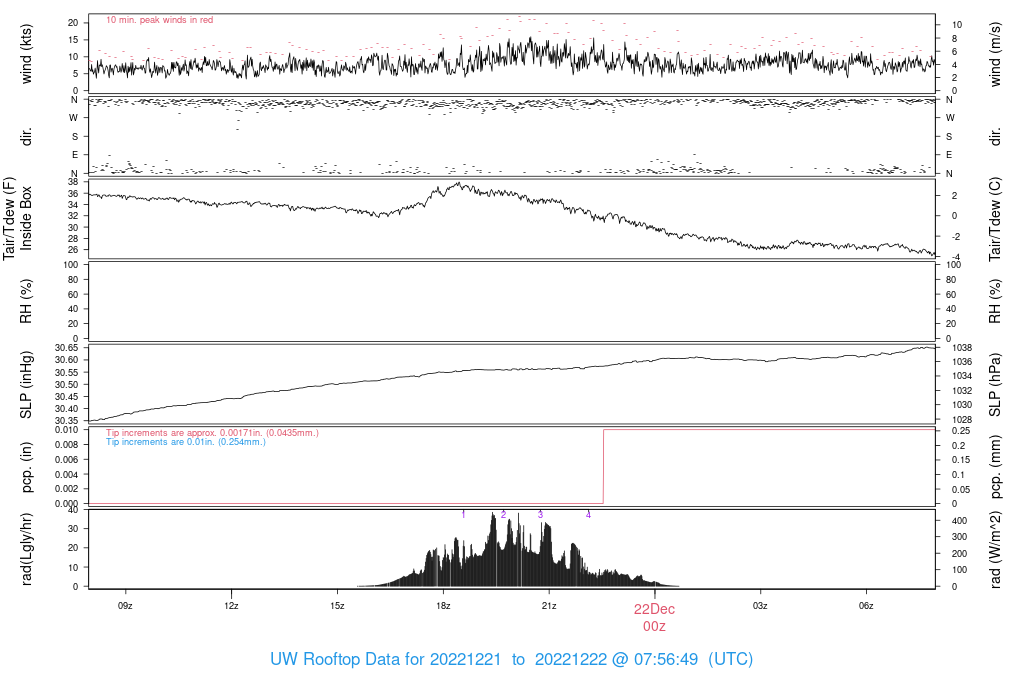Click the '06z' time axis label
The image size is (1024, 700).
coord(866,606)
